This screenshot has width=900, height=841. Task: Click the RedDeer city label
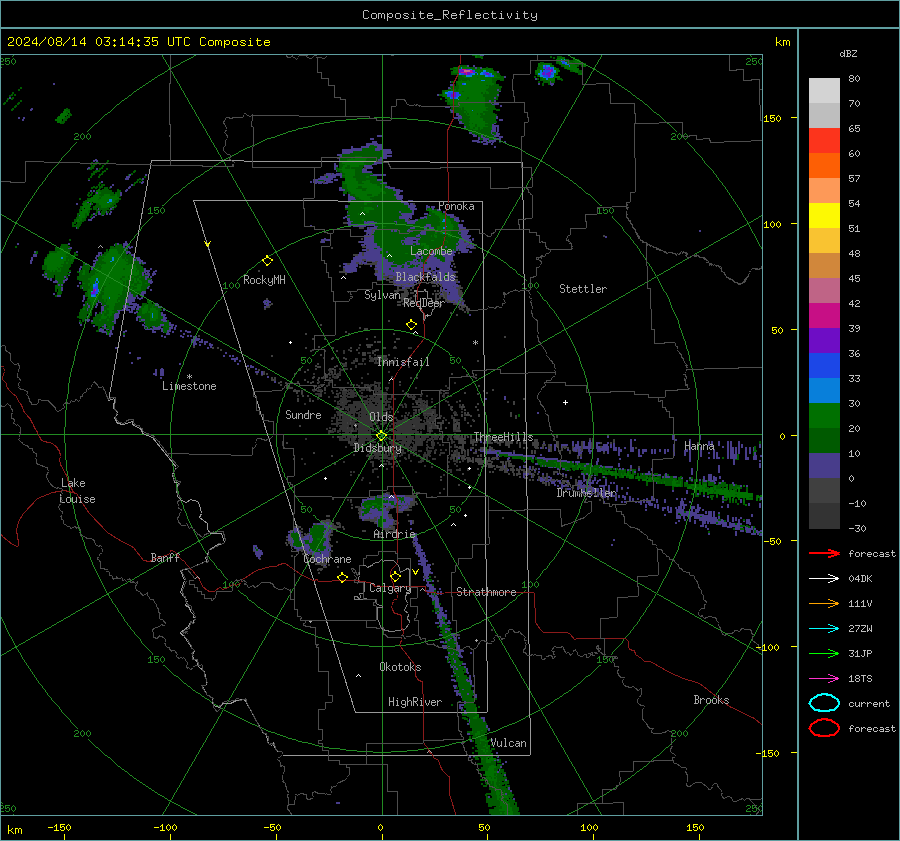(x=424, y=303)
